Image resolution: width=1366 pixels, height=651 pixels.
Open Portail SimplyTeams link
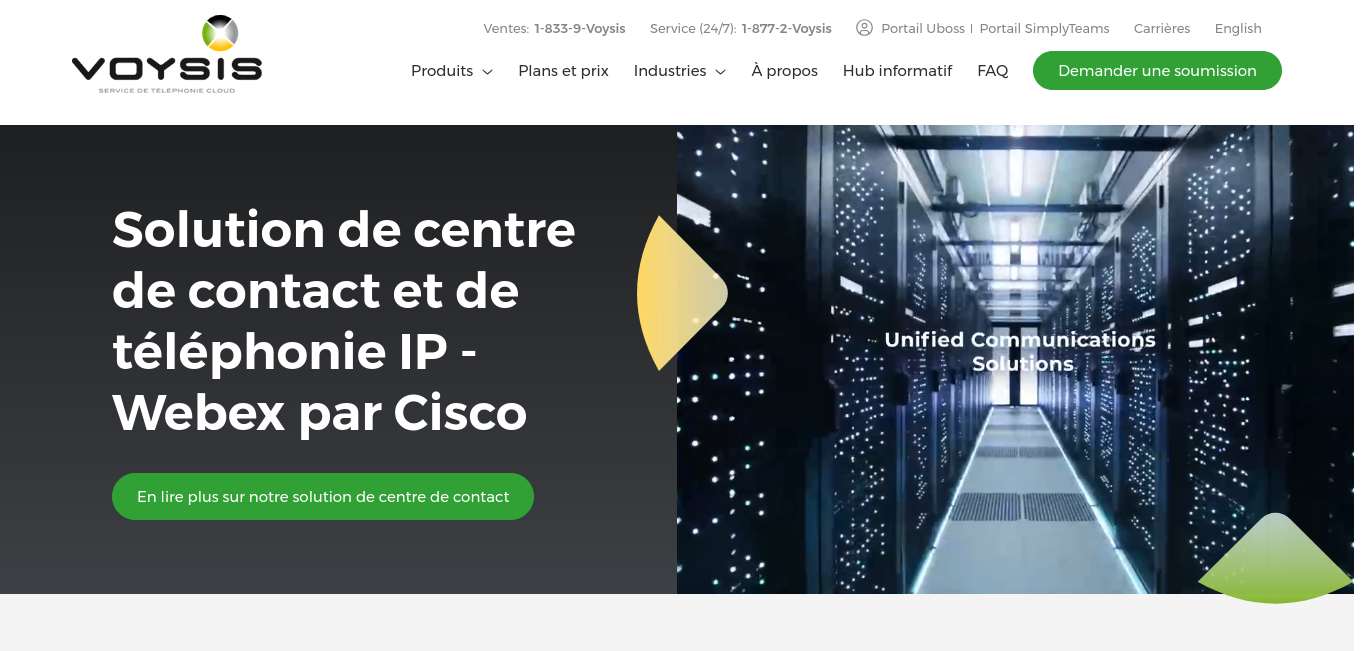pyautogui.click(x=1044, y=28)
